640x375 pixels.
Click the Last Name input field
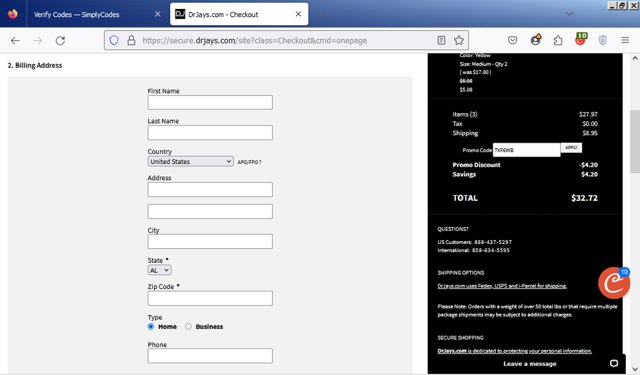tap(210, 133)
